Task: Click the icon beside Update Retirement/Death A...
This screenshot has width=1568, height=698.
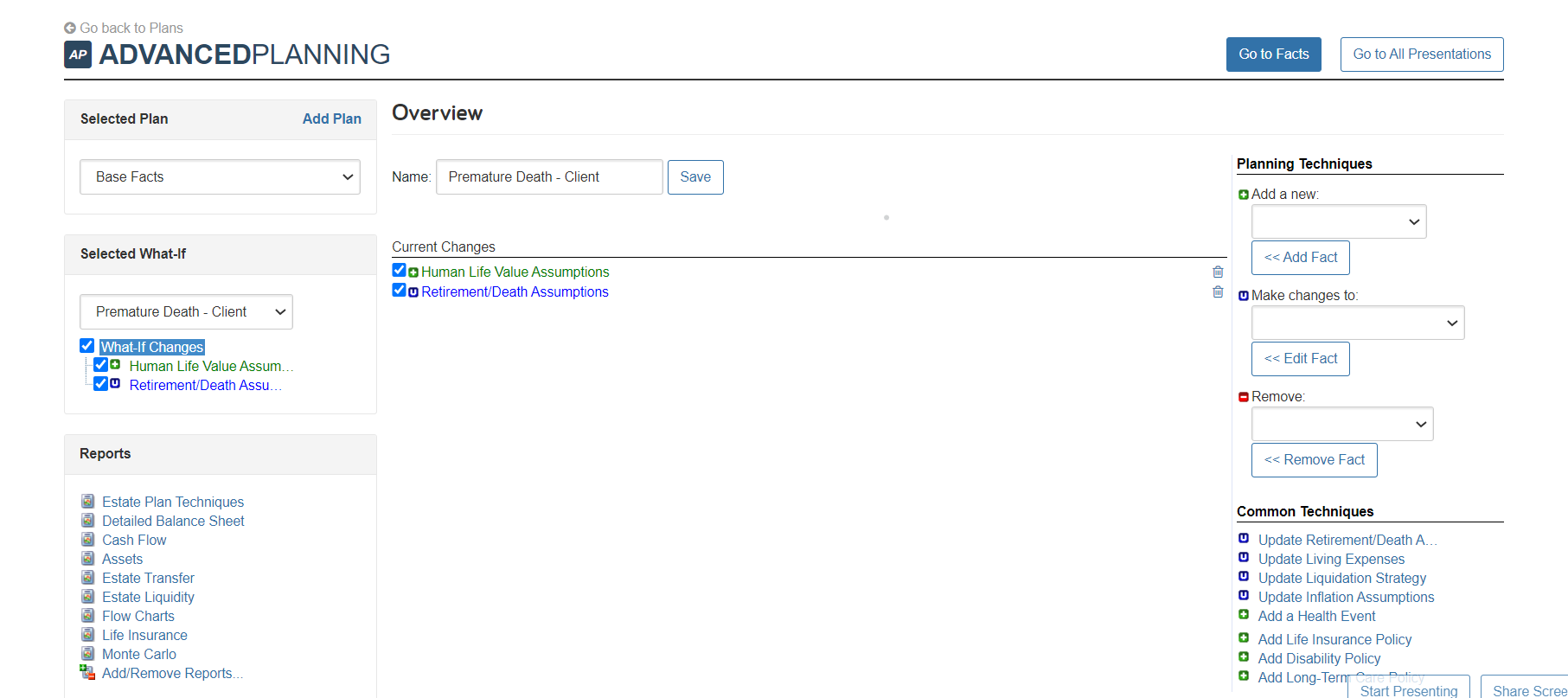Action: 1244,538
